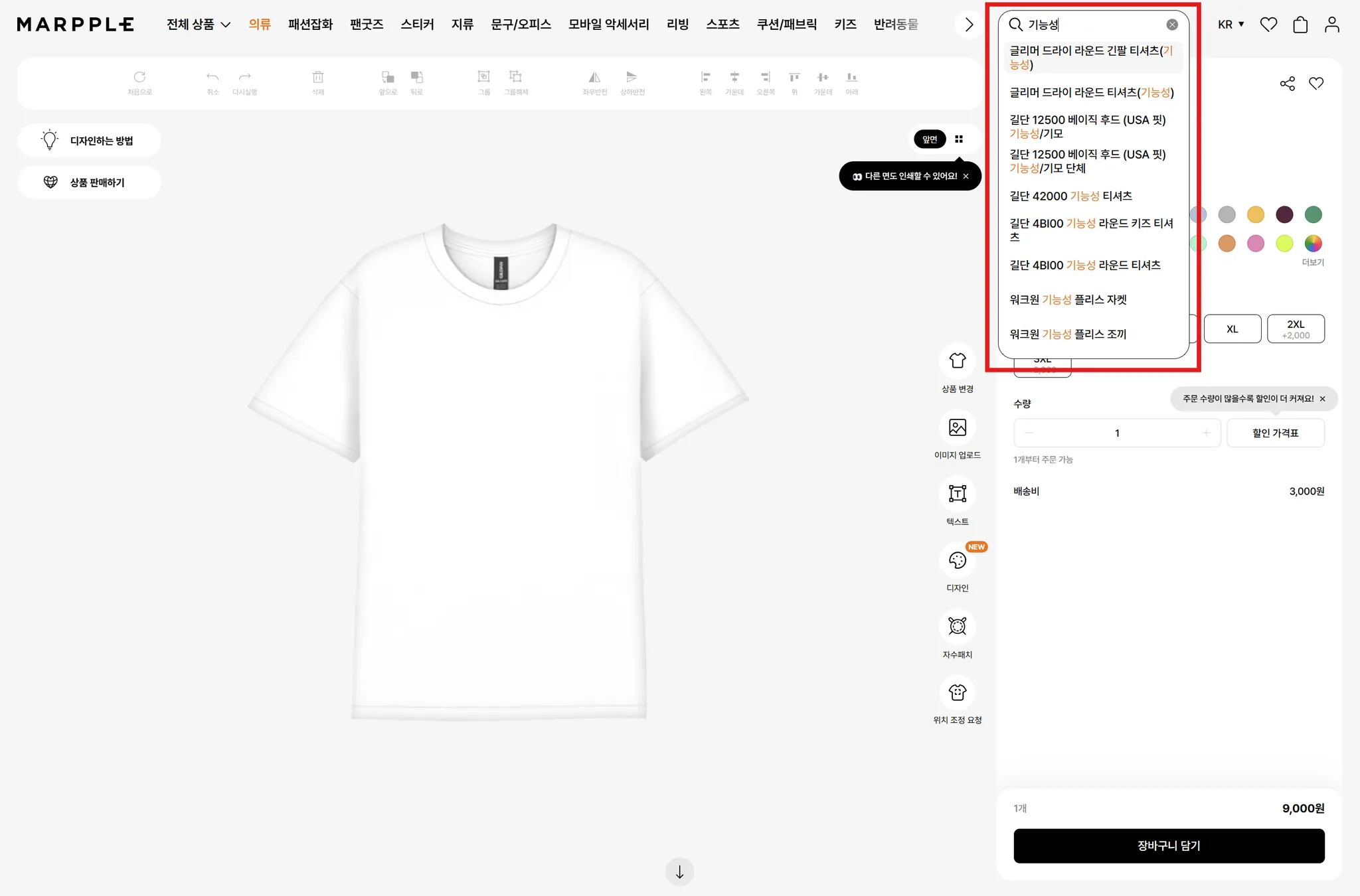This screenshot has height=896, width=1360.
Task: Select the XL size option
Action: coord(1232,329)
